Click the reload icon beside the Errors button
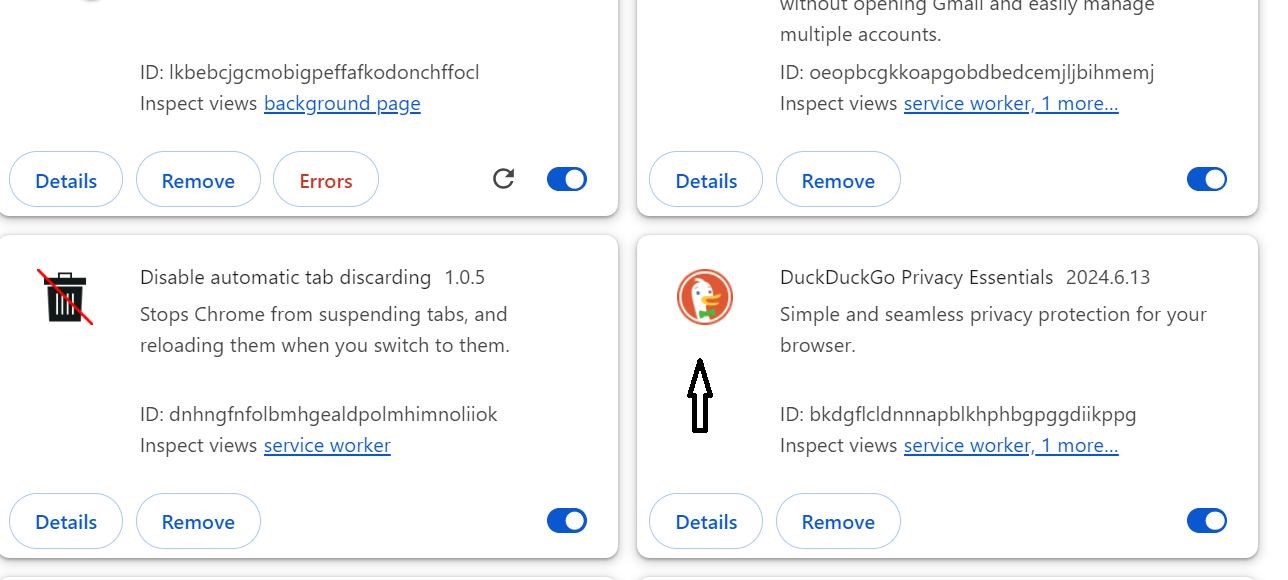 [504, 179]
